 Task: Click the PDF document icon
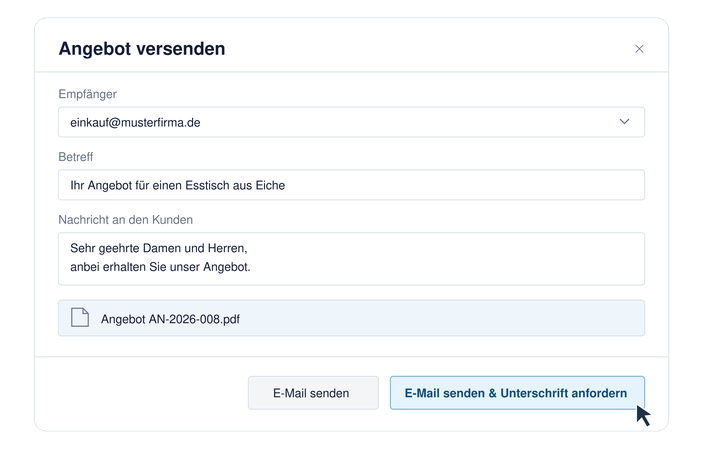coord(80,318)
